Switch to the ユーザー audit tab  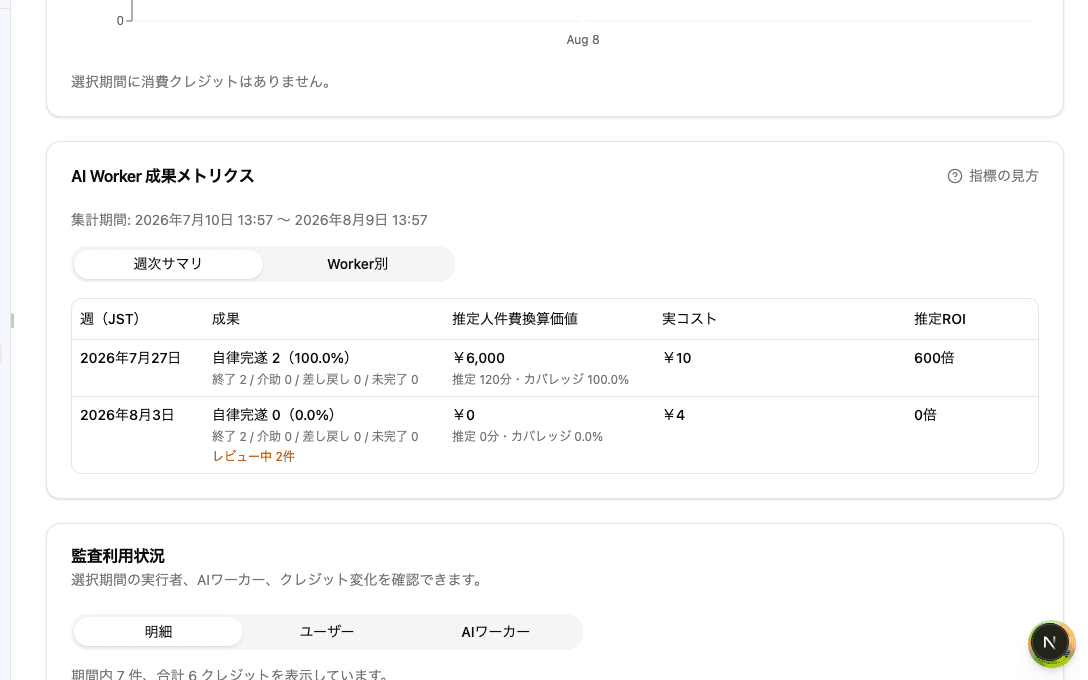click(327, 632)
